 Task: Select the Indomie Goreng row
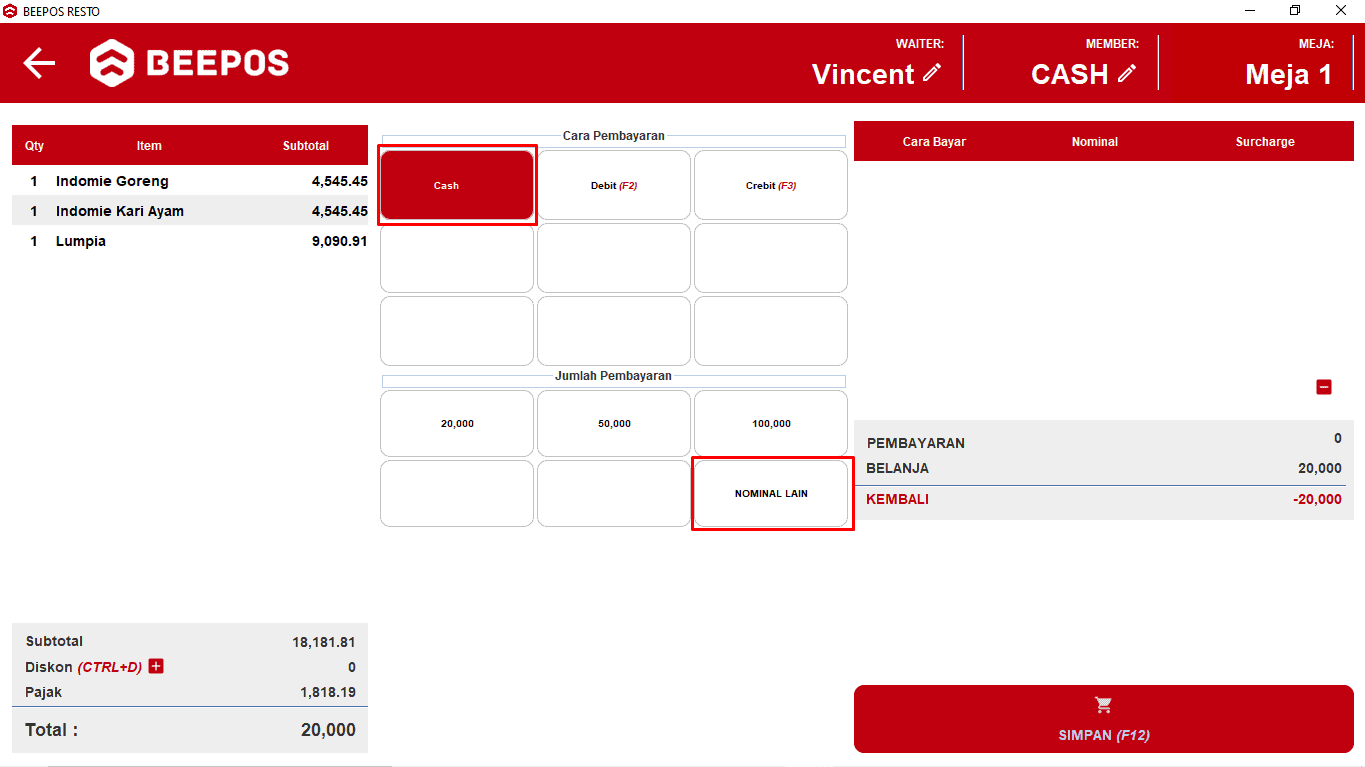tap(190, 181)
